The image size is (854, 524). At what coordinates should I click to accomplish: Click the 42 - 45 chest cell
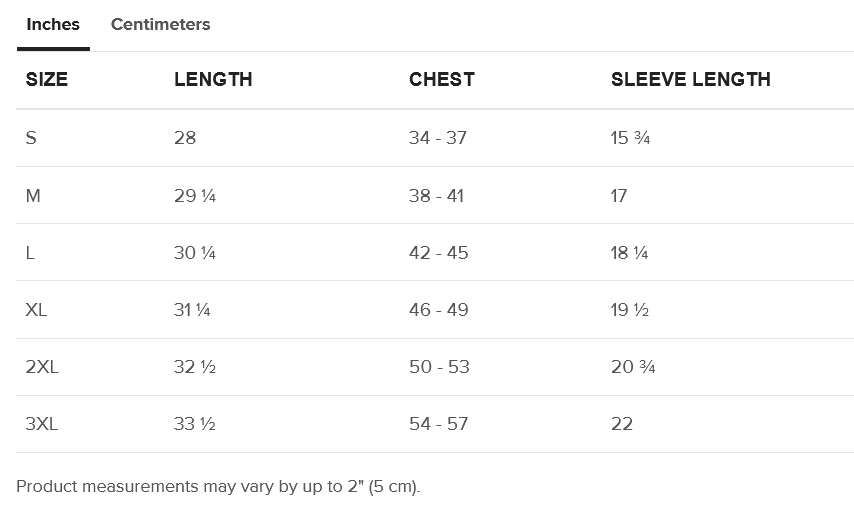(x=438, y=253)
